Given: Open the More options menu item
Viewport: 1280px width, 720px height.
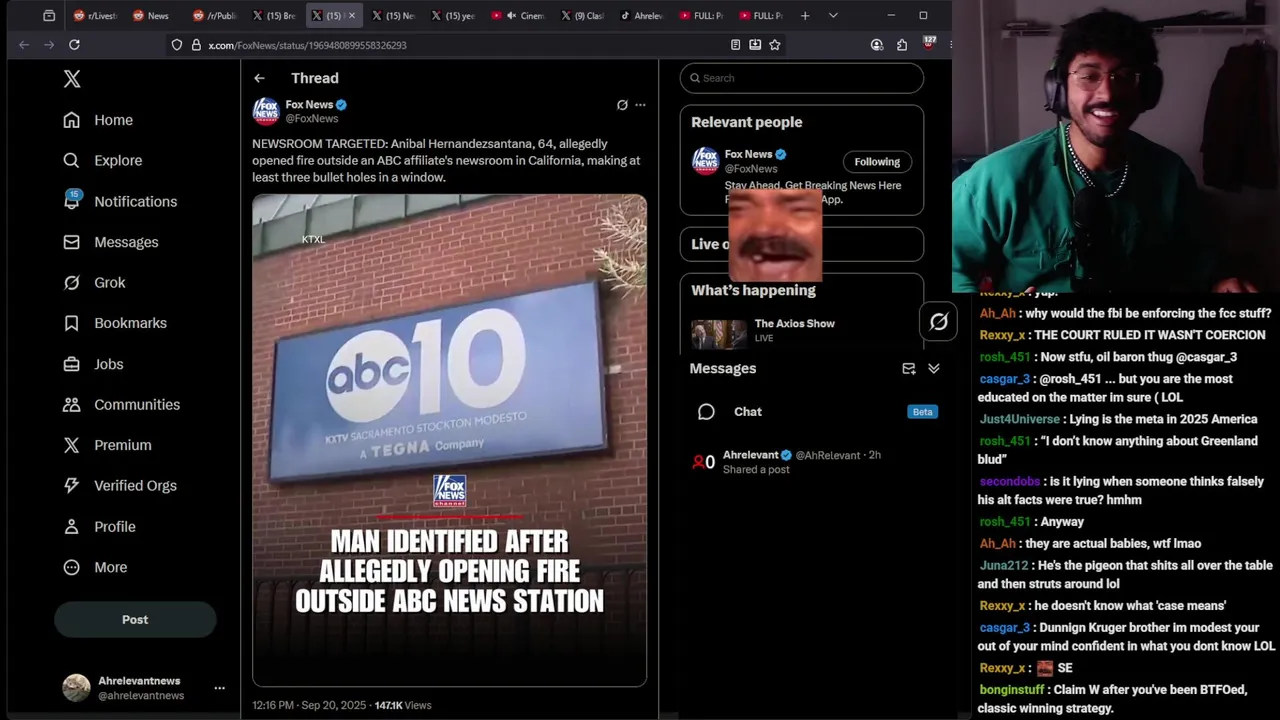Looking at the screenshot, I should [96, 567].
